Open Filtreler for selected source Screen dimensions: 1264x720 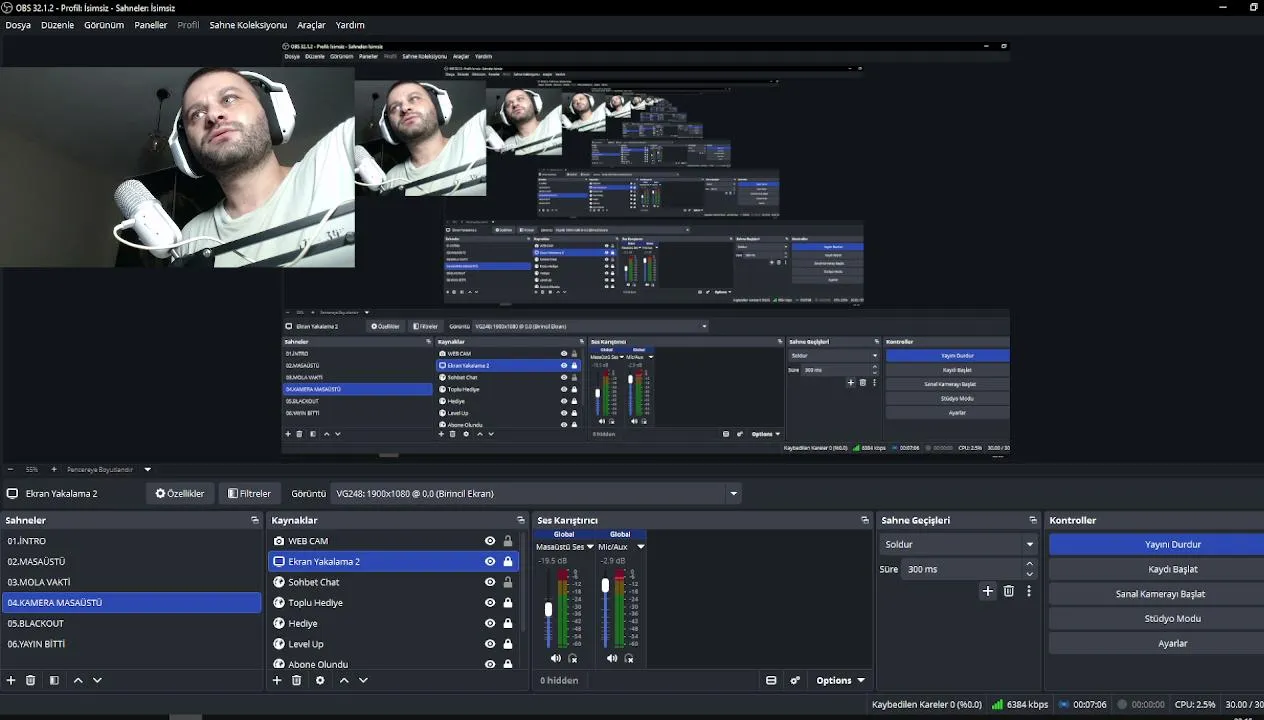click(x=249, y=493)
